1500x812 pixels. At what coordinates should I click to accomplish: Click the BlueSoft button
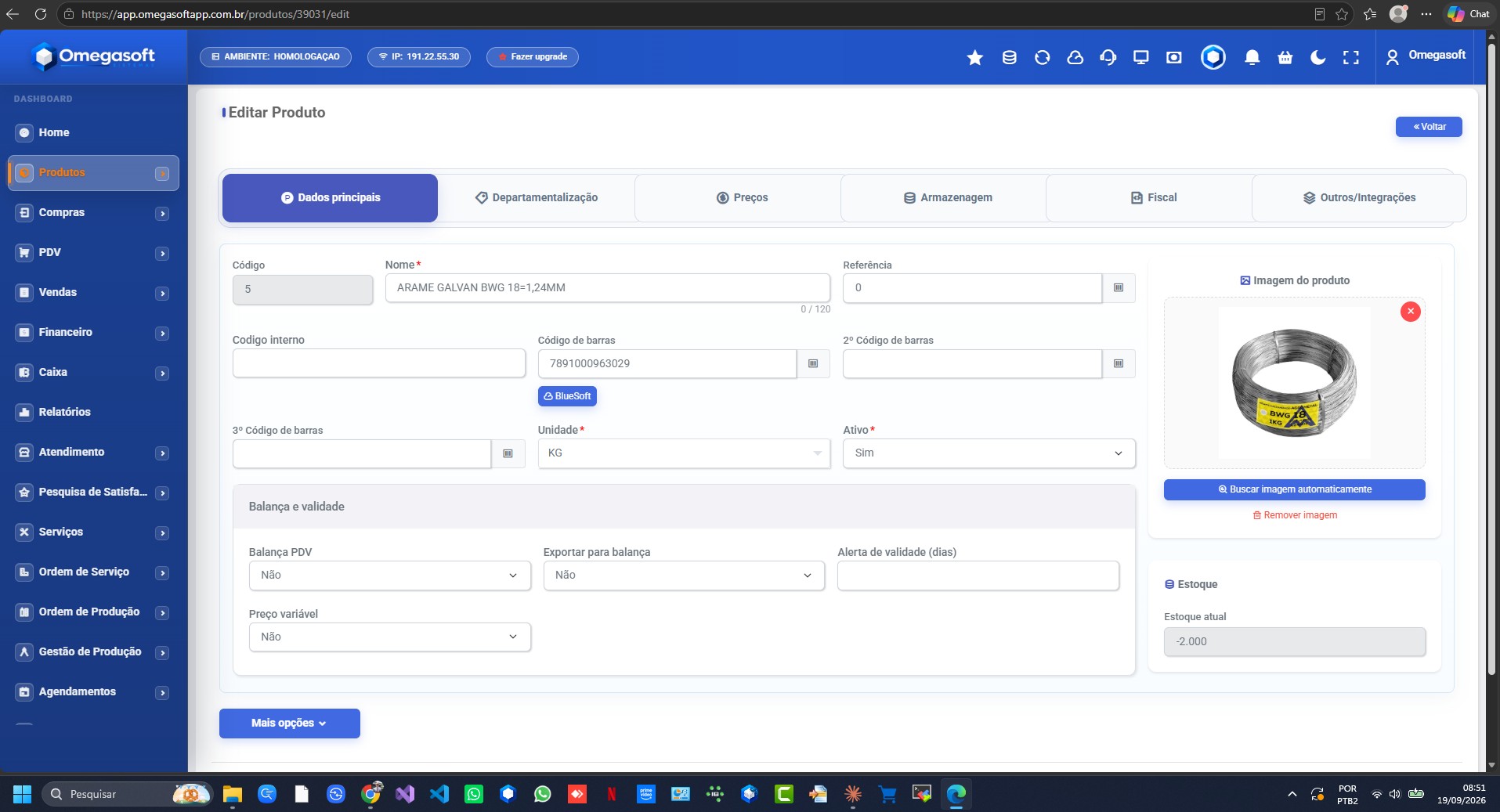[x=567, y=396]
